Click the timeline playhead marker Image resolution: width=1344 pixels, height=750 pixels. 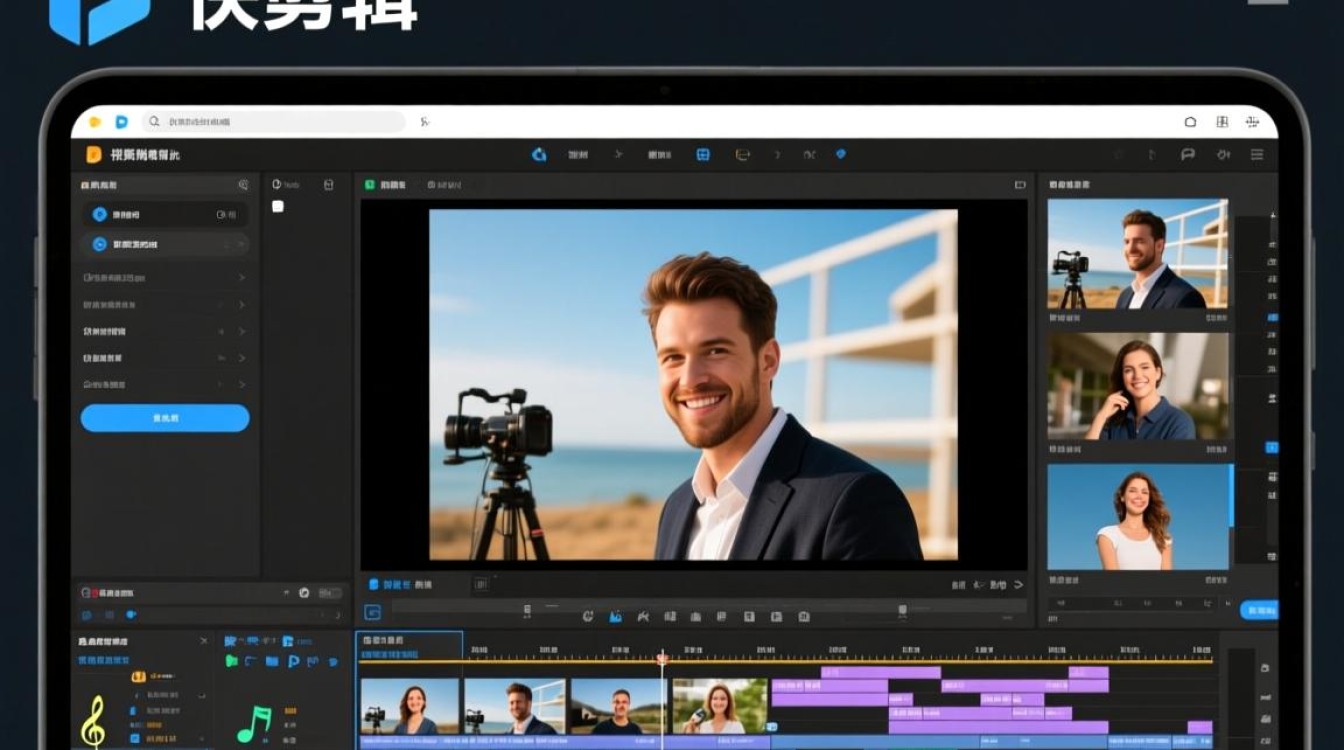662,658
